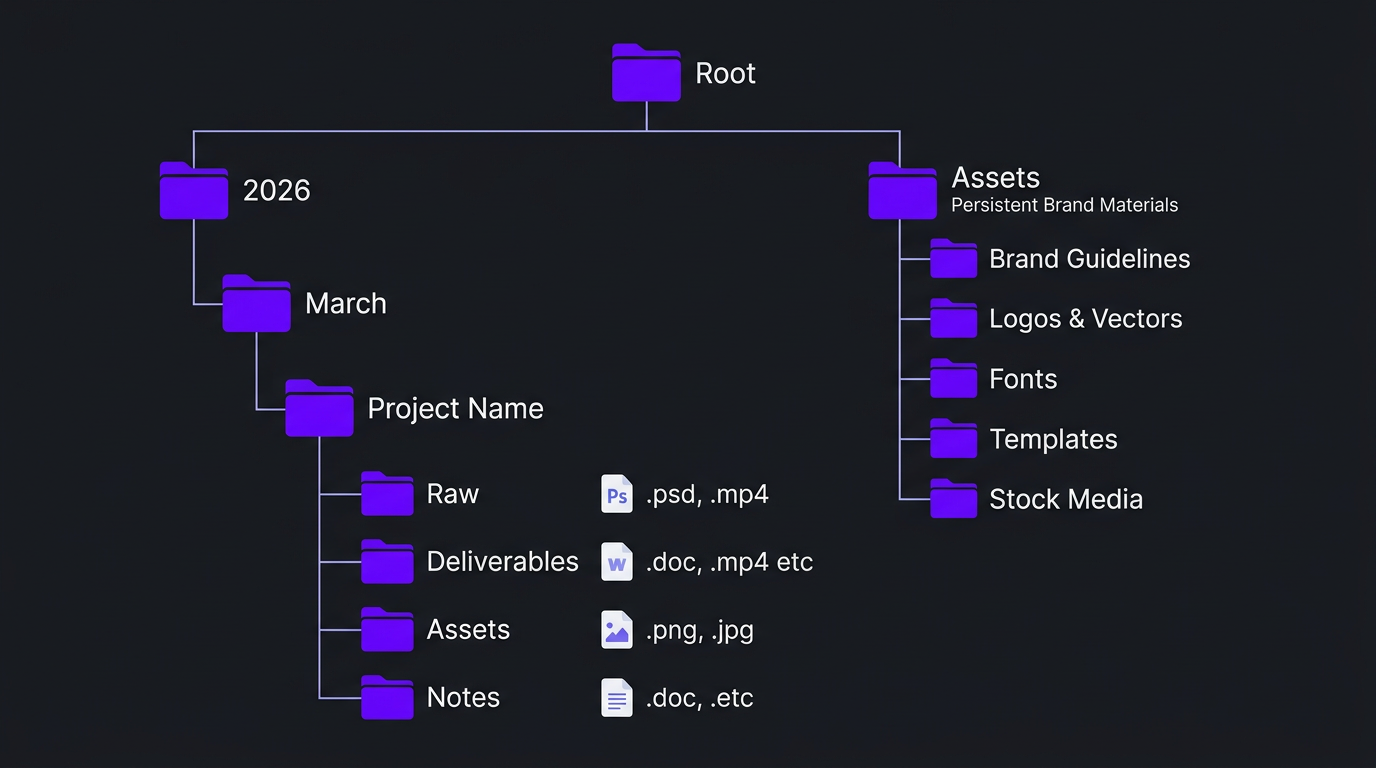Open the Root folder icon
The image size is (1376, 768).
[x=646, y=72]
